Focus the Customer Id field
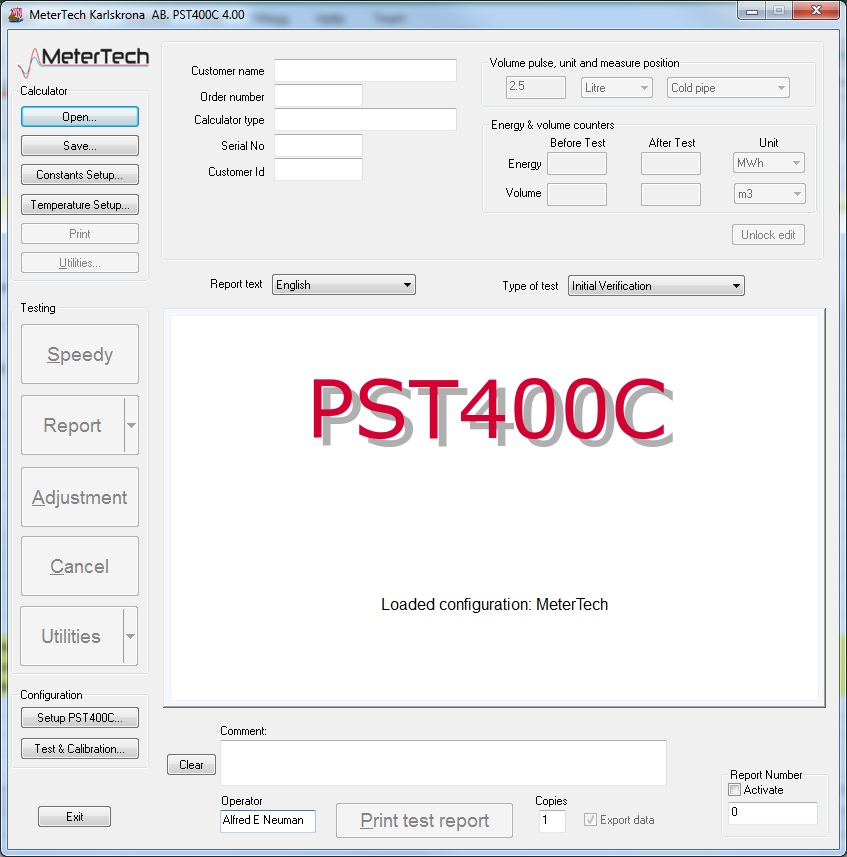Screen dimensions: 847x857 (x=319, y=169)
